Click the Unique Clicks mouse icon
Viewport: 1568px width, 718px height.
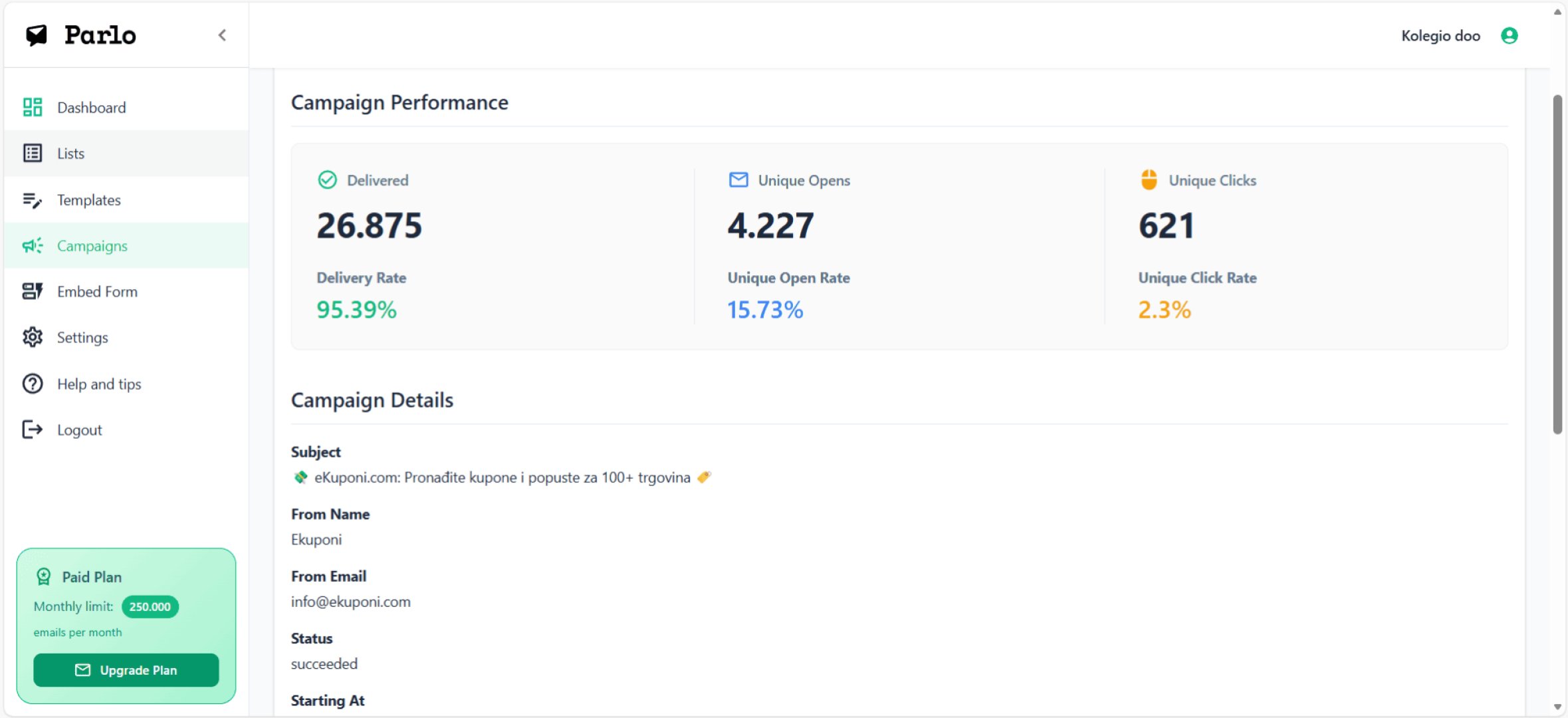click(1149, 179)
